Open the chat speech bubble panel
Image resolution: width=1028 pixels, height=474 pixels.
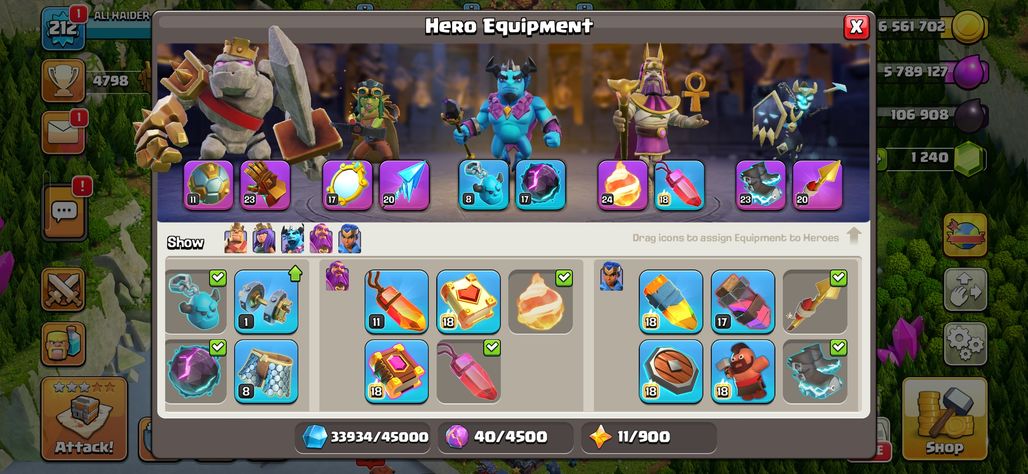65,212
